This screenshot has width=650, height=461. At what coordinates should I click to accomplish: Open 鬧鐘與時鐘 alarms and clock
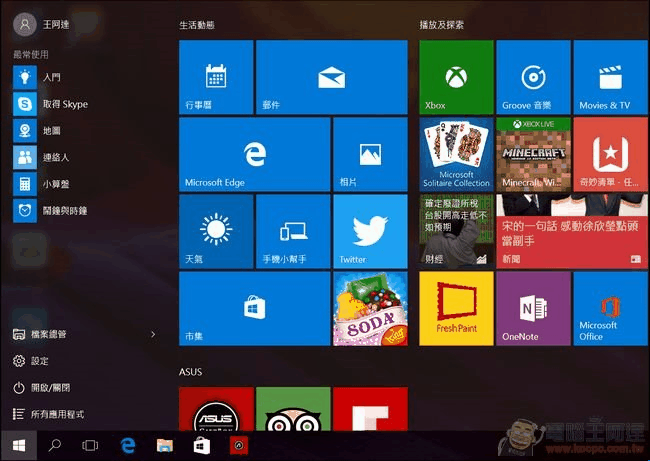point(51,210)
